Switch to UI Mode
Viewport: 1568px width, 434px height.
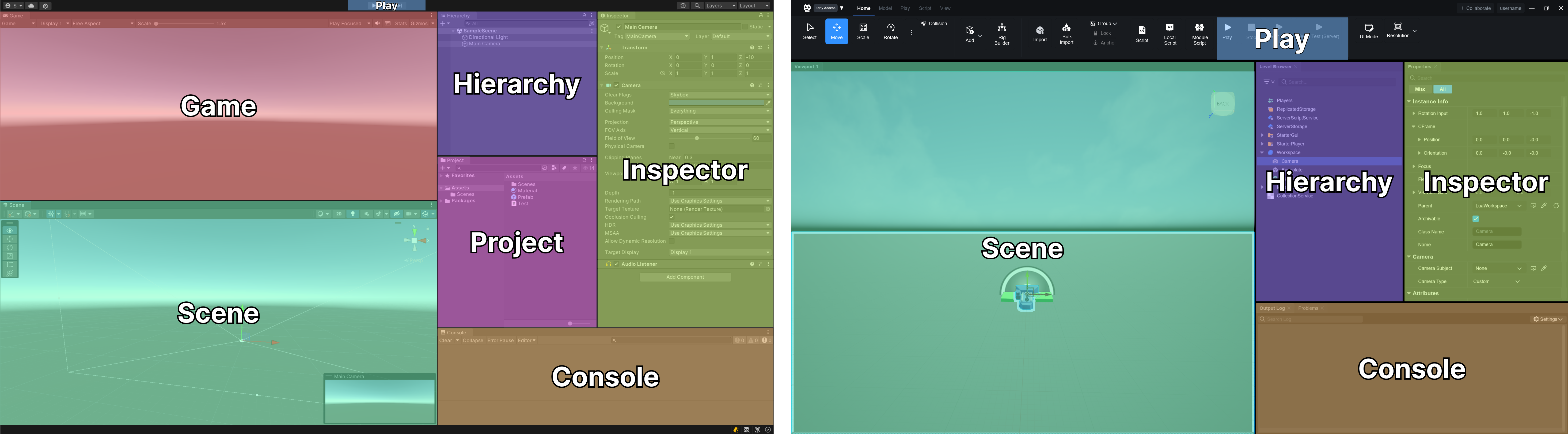(1368, 31)
